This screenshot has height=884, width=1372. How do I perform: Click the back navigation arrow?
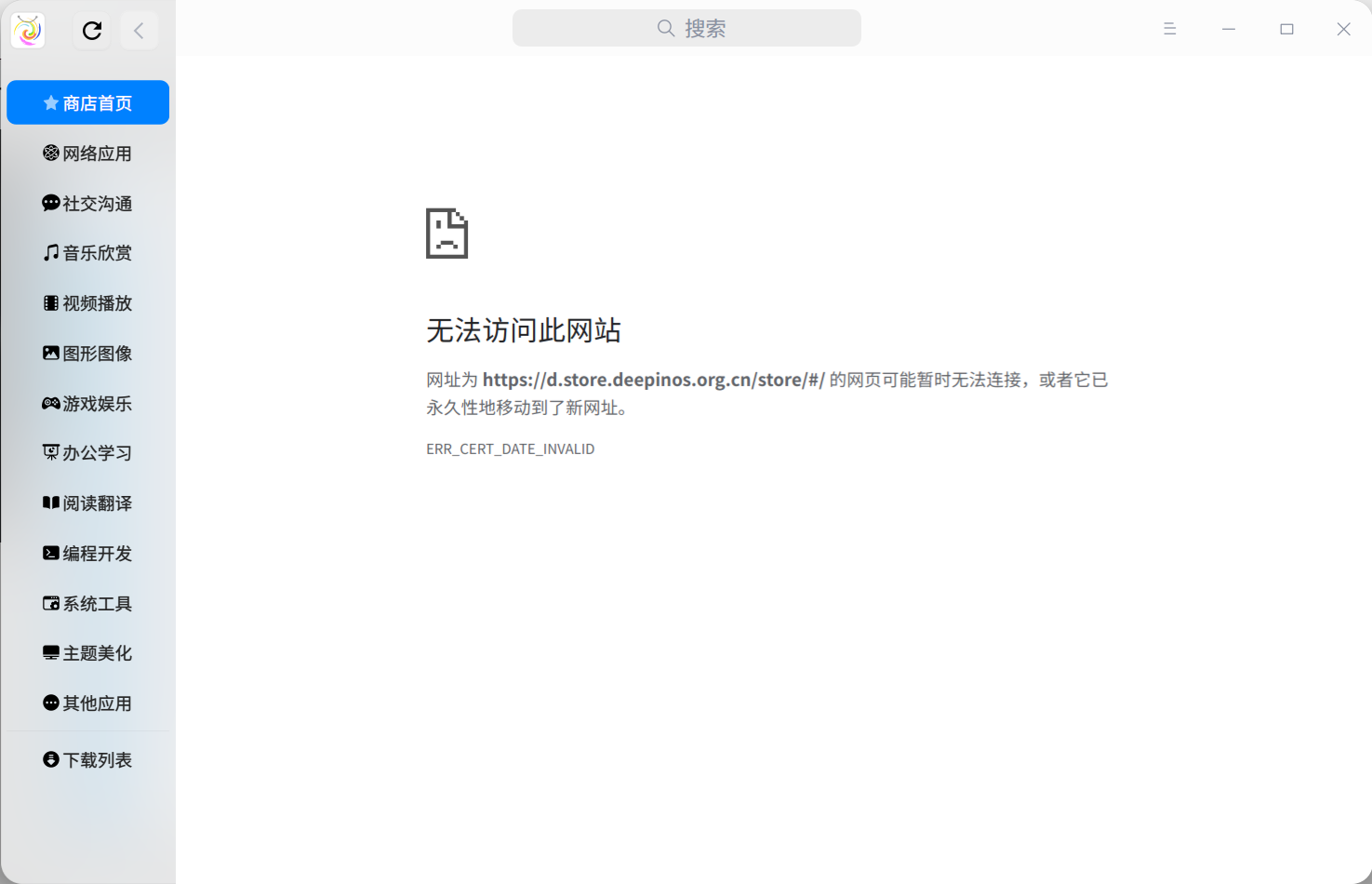140,30
